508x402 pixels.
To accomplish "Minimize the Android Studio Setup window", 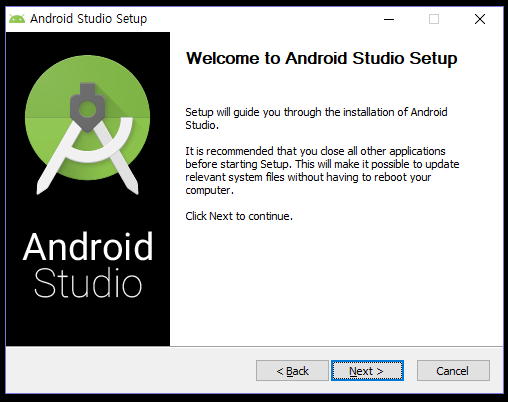I will pyautogui.click(x=389, y=19).
